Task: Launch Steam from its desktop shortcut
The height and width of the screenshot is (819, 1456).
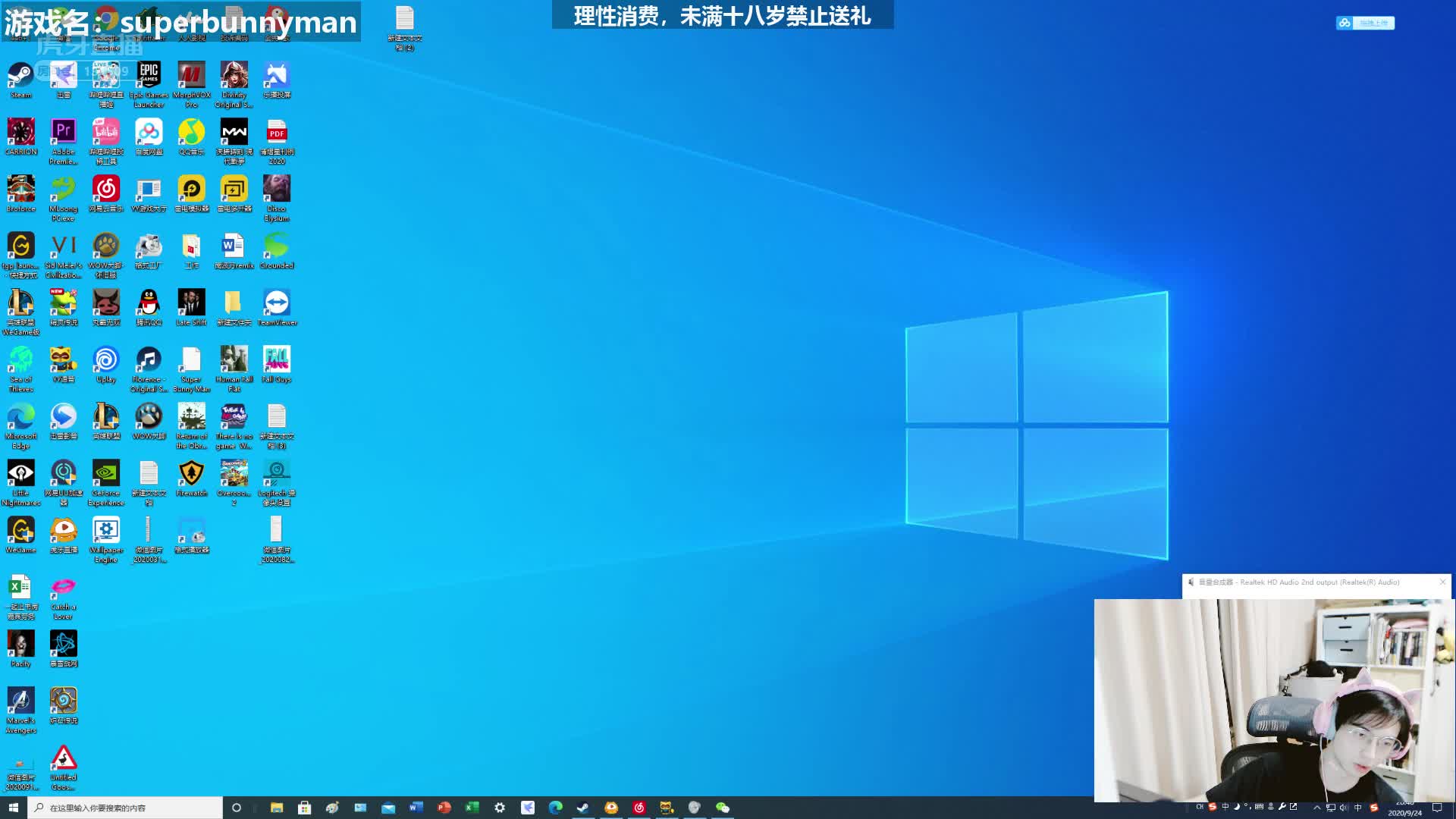Action: (20, 74)
